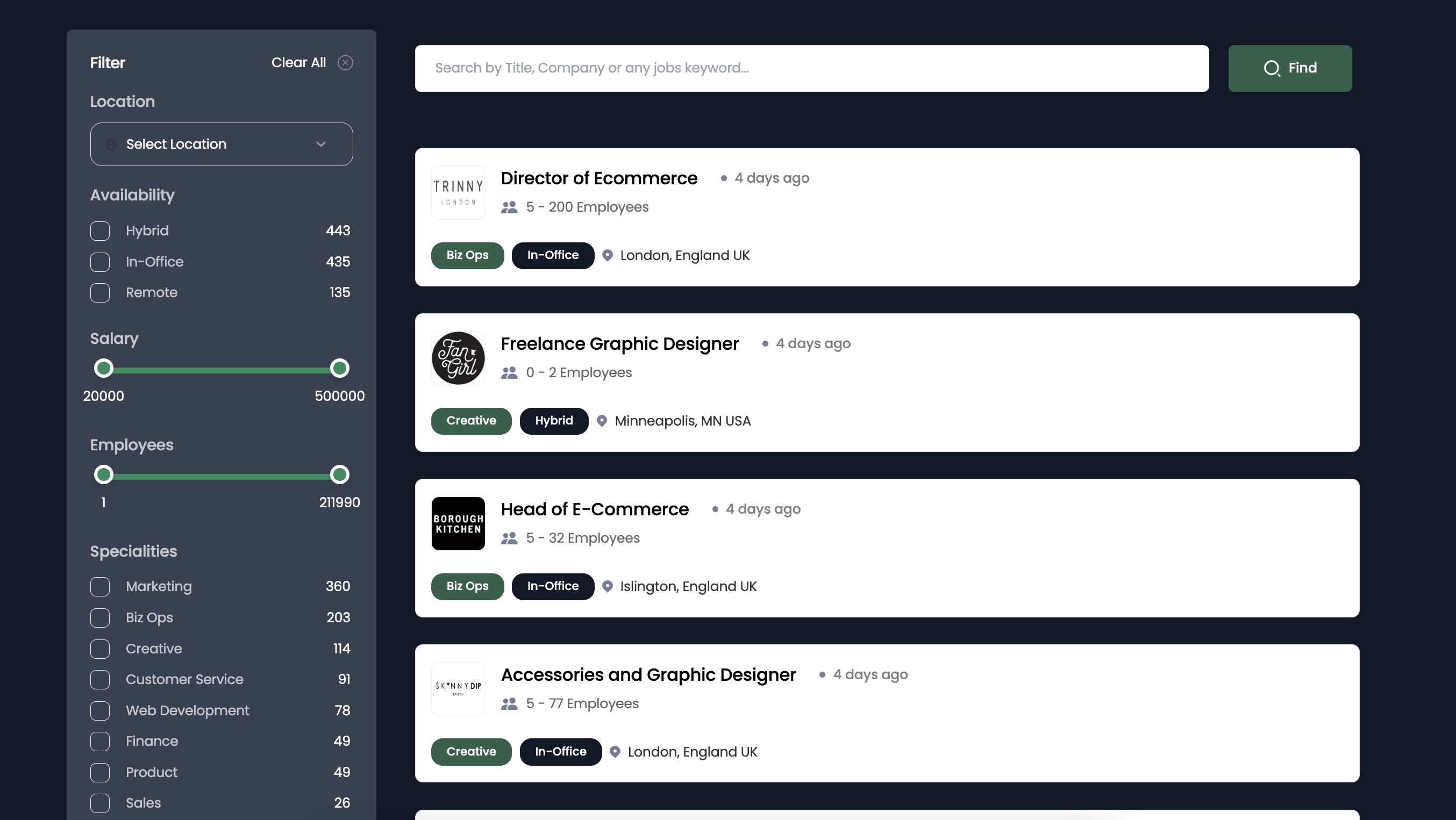Check the Sales speciality filter
Viewport: 1456px width, 820px height.
pos(100,803)
